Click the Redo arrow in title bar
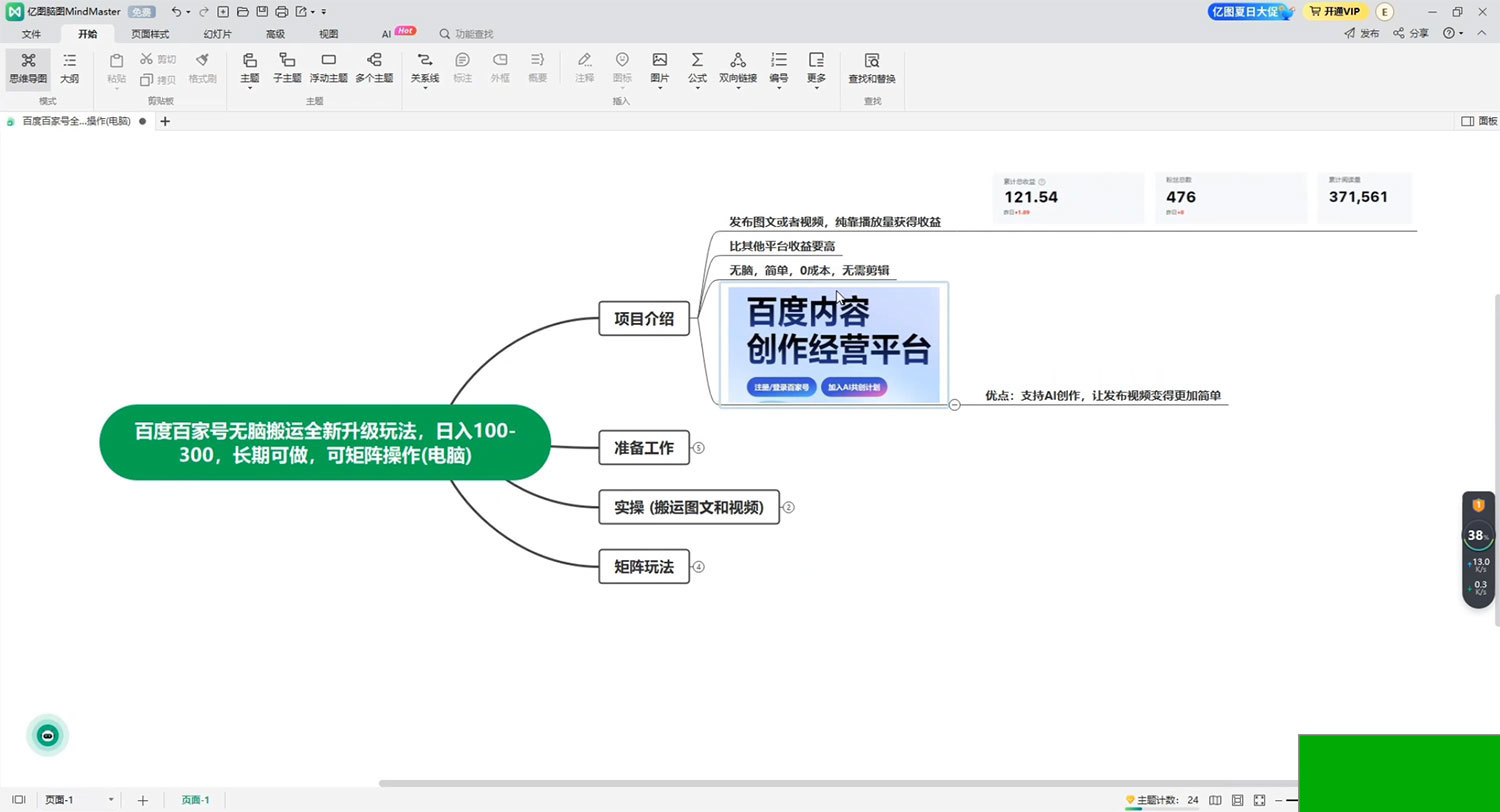1500x812 pixels. [x=204, y=11]
